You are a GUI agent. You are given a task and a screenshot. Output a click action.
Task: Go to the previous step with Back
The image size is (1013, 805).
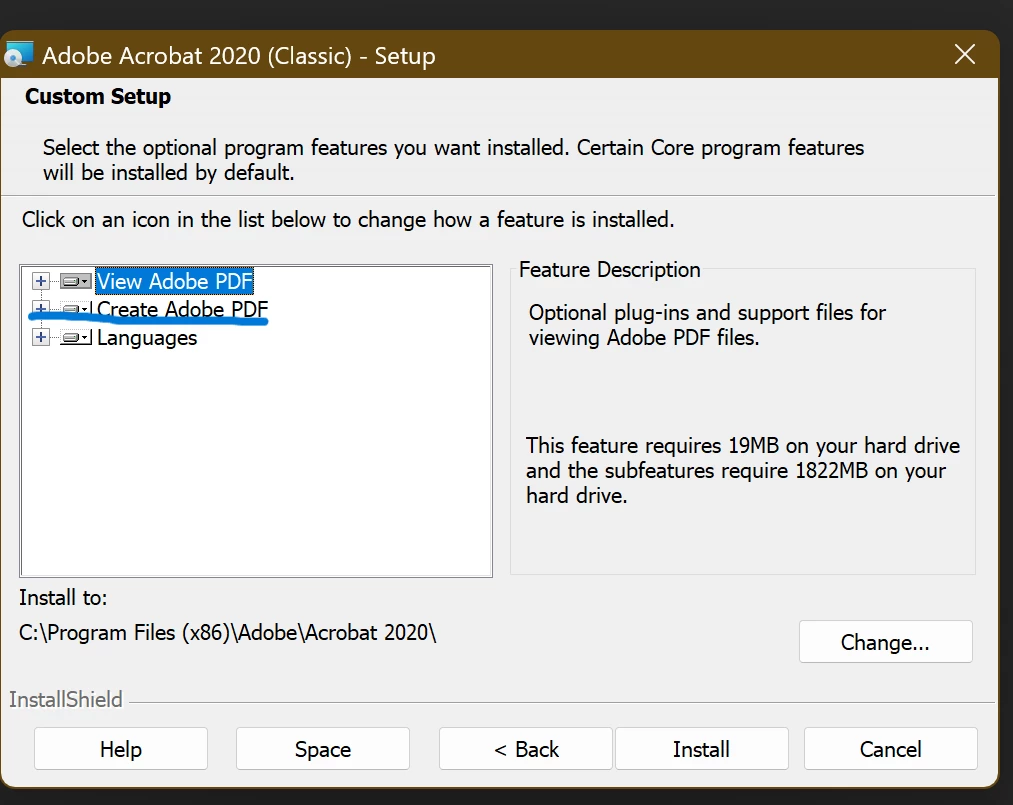point(526,749)
